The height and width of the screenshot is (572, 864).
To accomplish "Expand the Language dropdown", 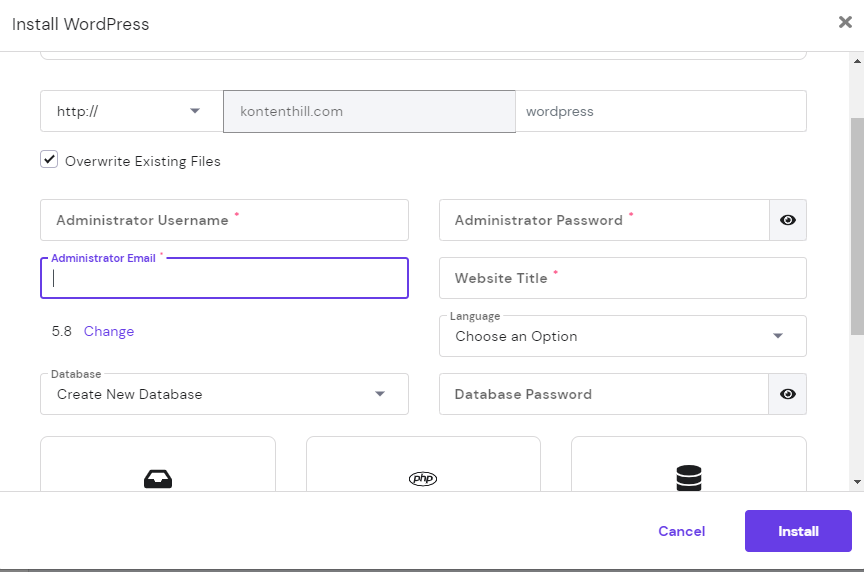I will tap(622, 336).
